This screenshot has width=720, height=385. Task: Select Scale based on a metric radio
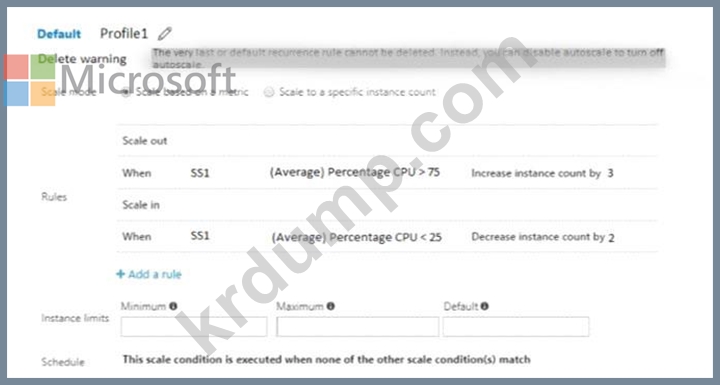tap(125, 92)
